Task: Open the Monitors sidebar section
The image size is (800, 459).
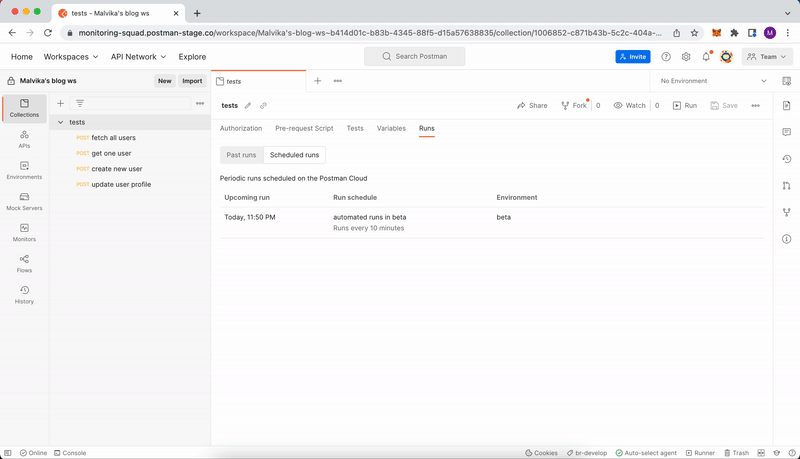Action: pos(24,232)
